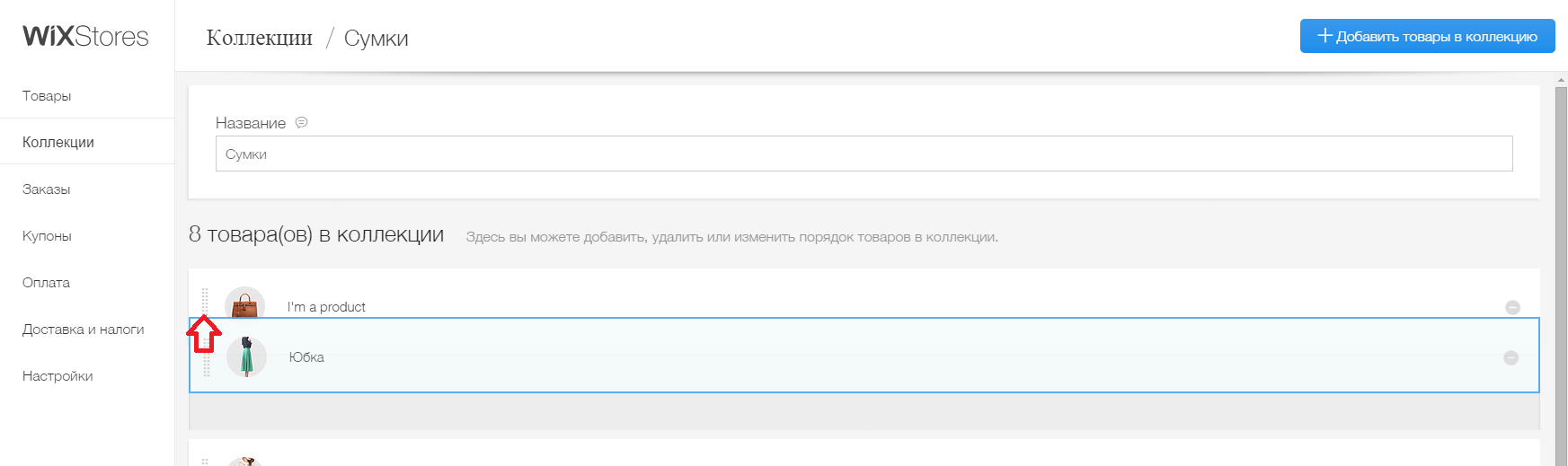
Task: Click the Название input field
Action: click(x=864, y=154)
